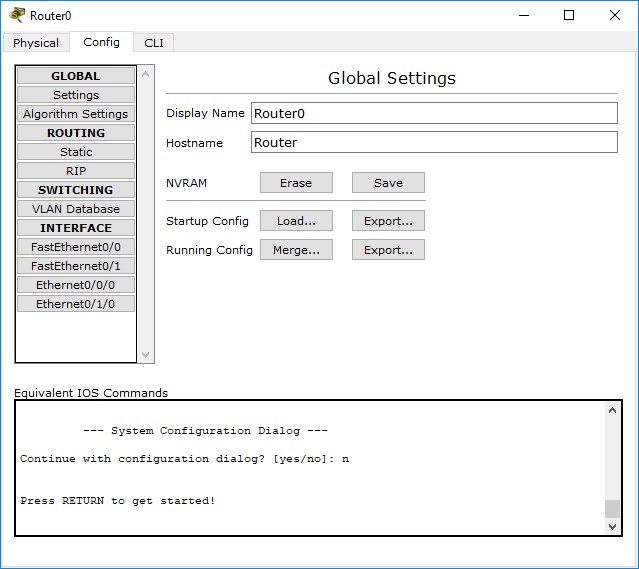This screenshot has width=639, height=569.
Task: Merge into Running Config
Action: 296,249
